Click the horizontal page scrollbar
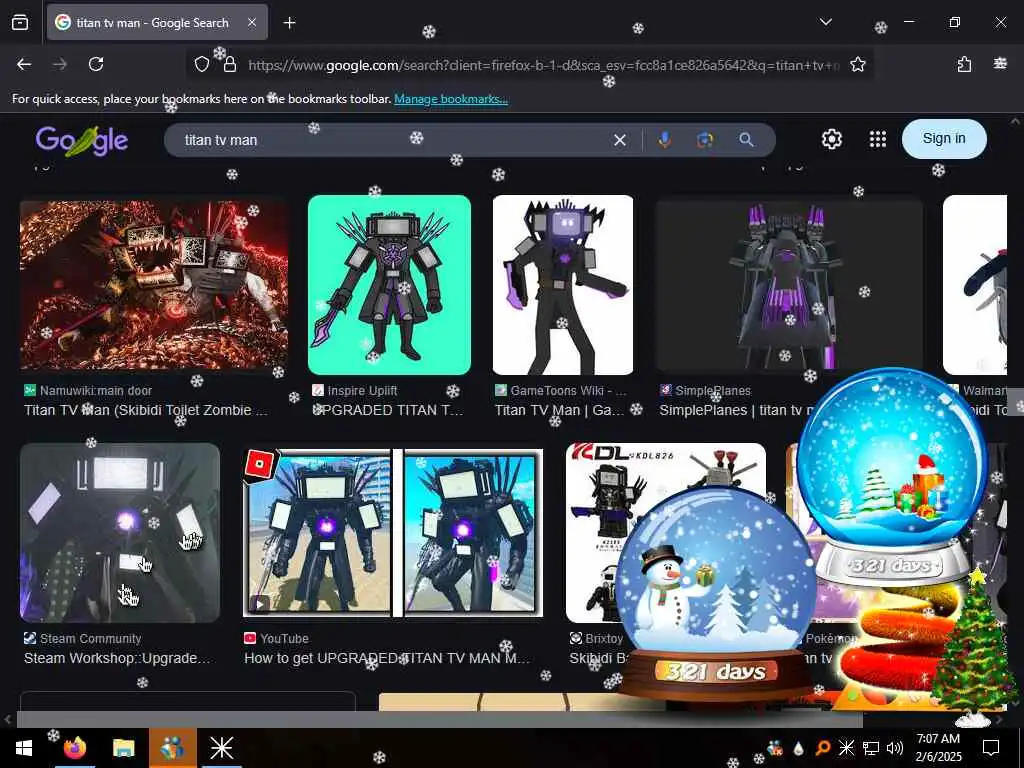This screenshot has width=1024, height=768. [439, 720]
